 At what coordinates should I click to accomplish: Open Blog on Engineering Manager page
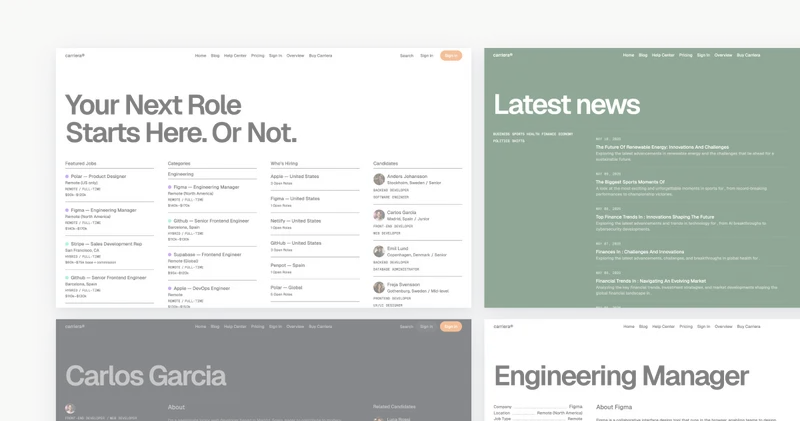[x=643, y=327]
